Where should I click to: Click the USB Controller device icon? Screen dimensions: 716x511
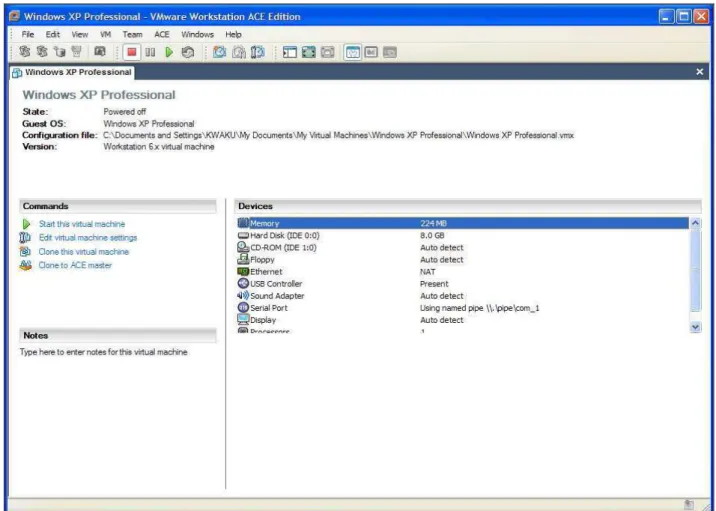coord(243,283)
